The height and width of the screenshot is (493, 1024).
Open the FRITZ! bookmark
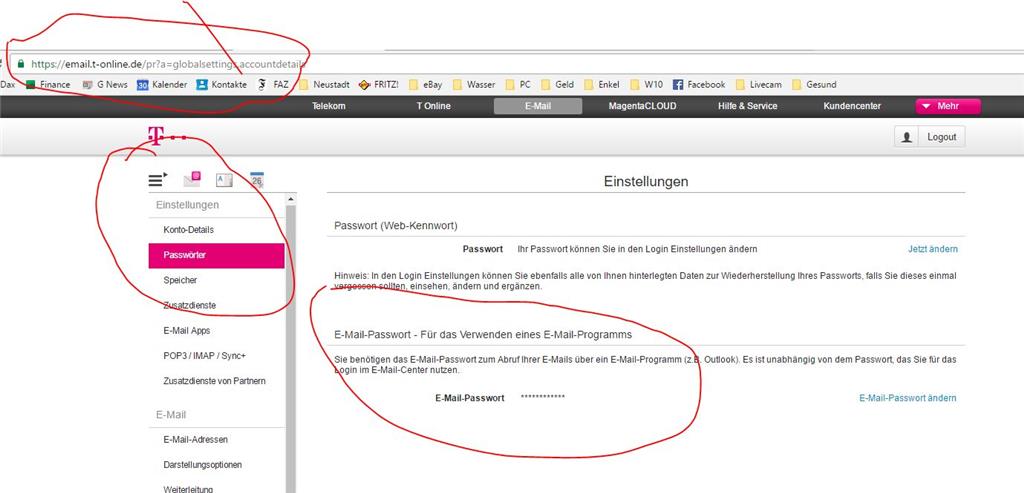pyautogui.click(x=379, y=84)
